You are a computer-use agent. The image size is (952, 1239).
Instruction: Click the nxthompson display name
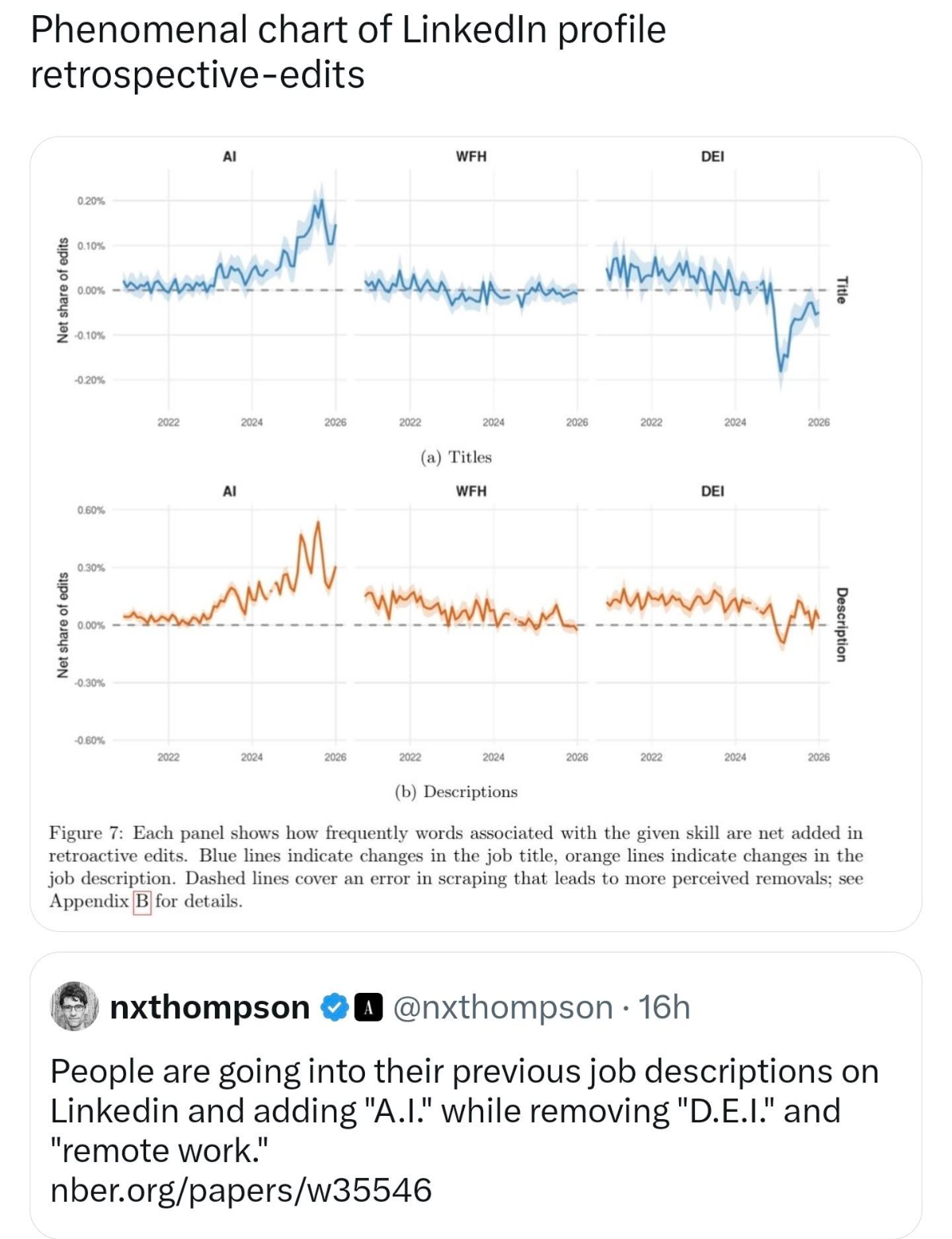click(x=209, y=1007)
